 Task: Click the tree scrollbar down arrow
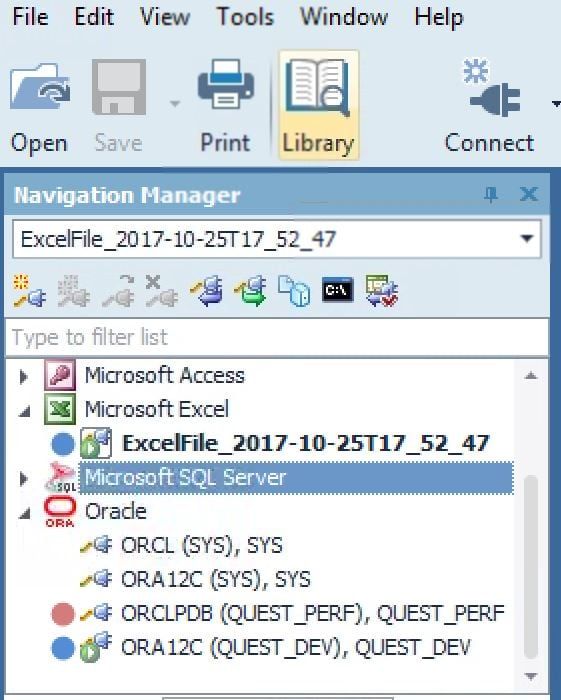[x=531, y=677]
